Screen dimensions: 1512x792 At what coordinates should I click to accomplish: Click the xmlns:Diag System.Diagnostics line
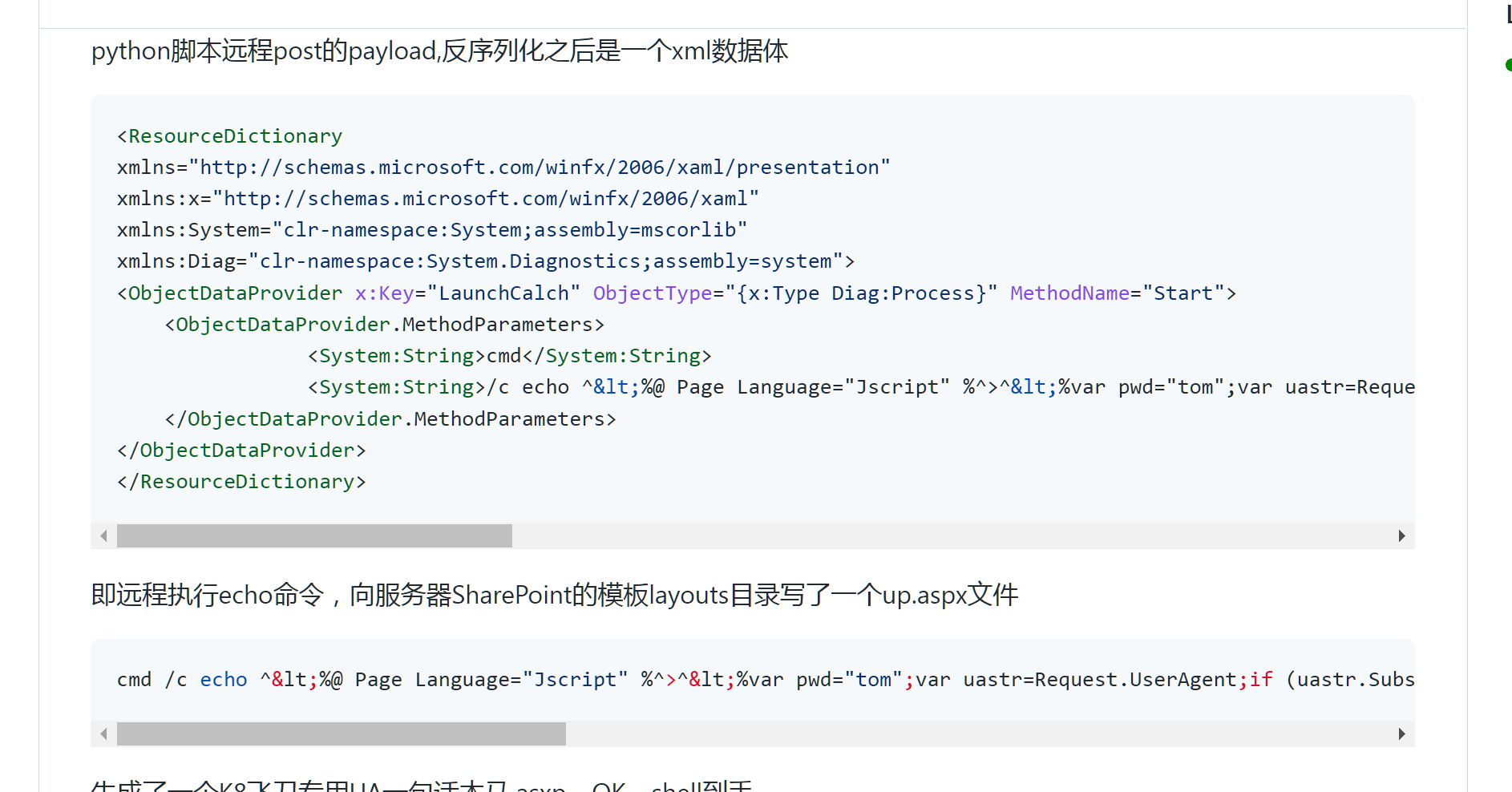point(486,261)
